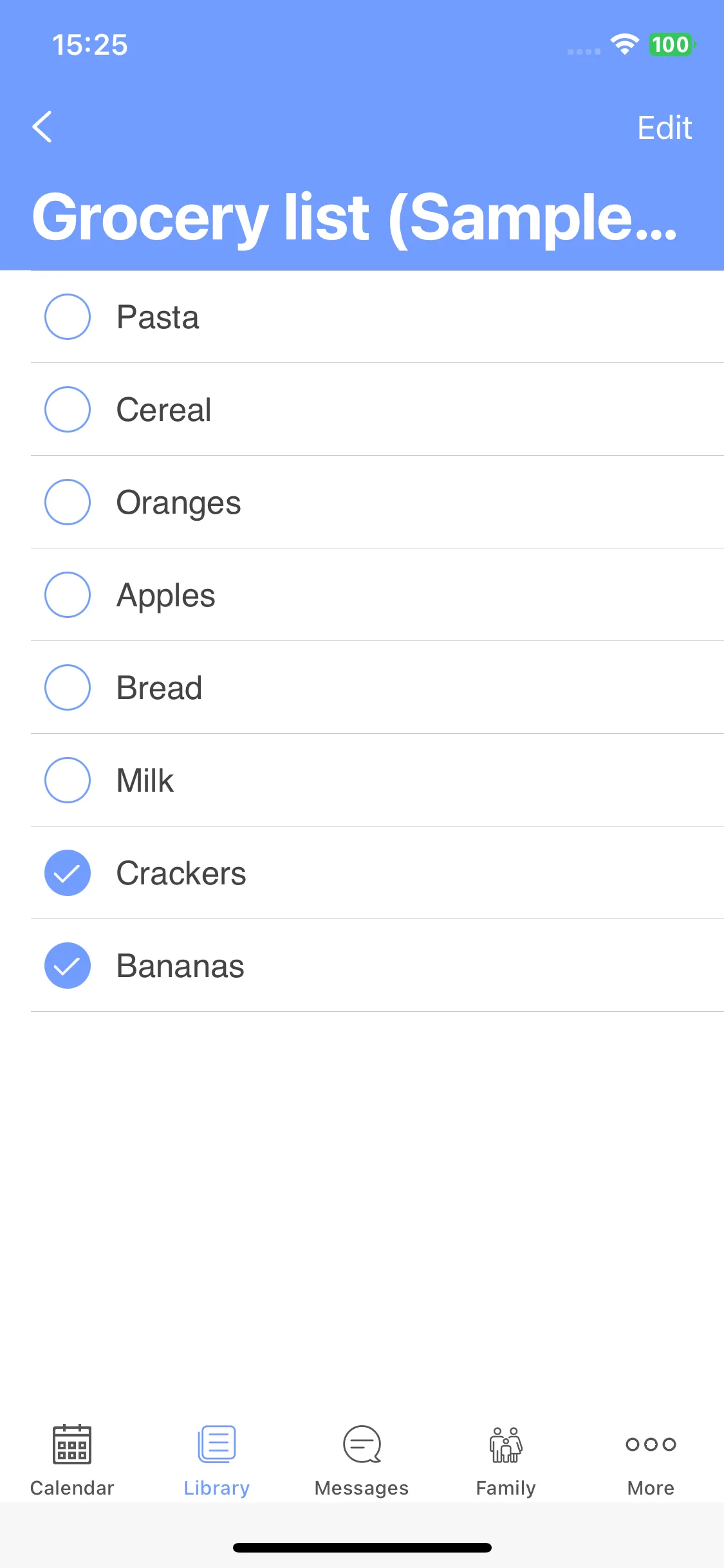The height and width of the screenshot is (1568, 724).
Task: Tap the battery indicator icon
Action: click(x=672, y=44)
